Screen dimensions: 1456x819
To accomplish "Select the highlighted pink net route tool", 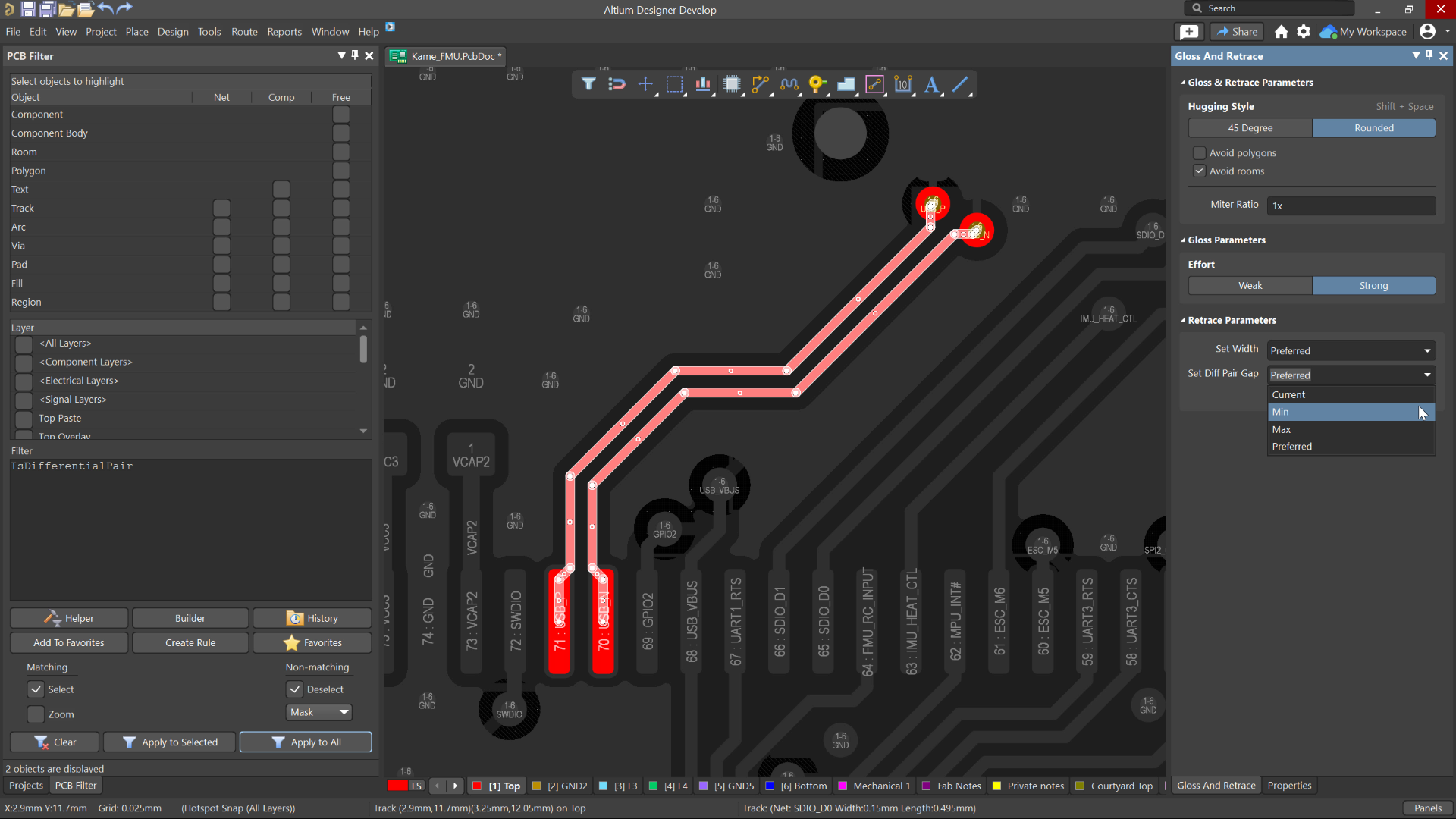I will pos(874,84).
